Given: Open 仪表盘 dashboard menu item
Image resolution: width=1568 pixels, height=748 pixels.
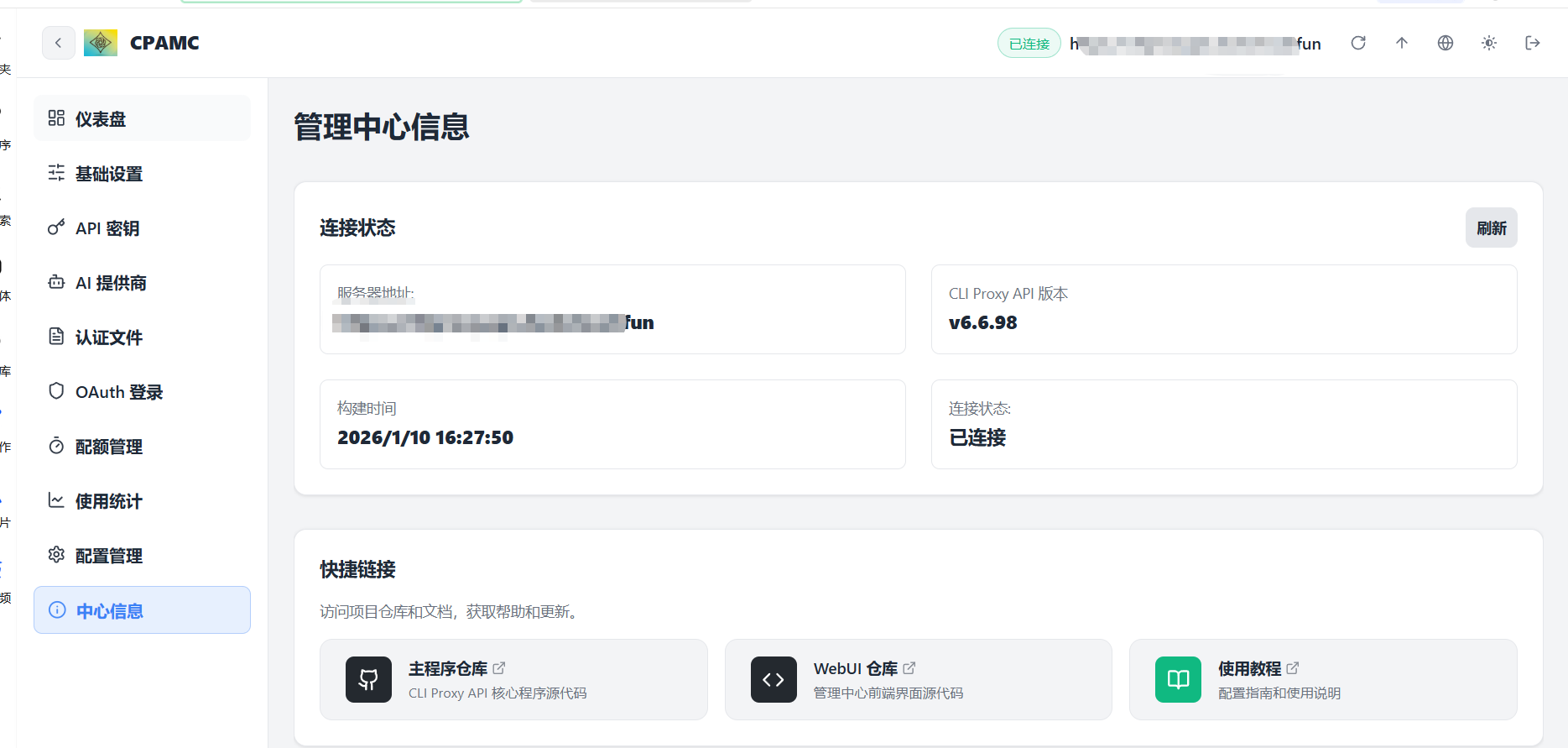Looking at the screenshot, I should pos(142,118).
